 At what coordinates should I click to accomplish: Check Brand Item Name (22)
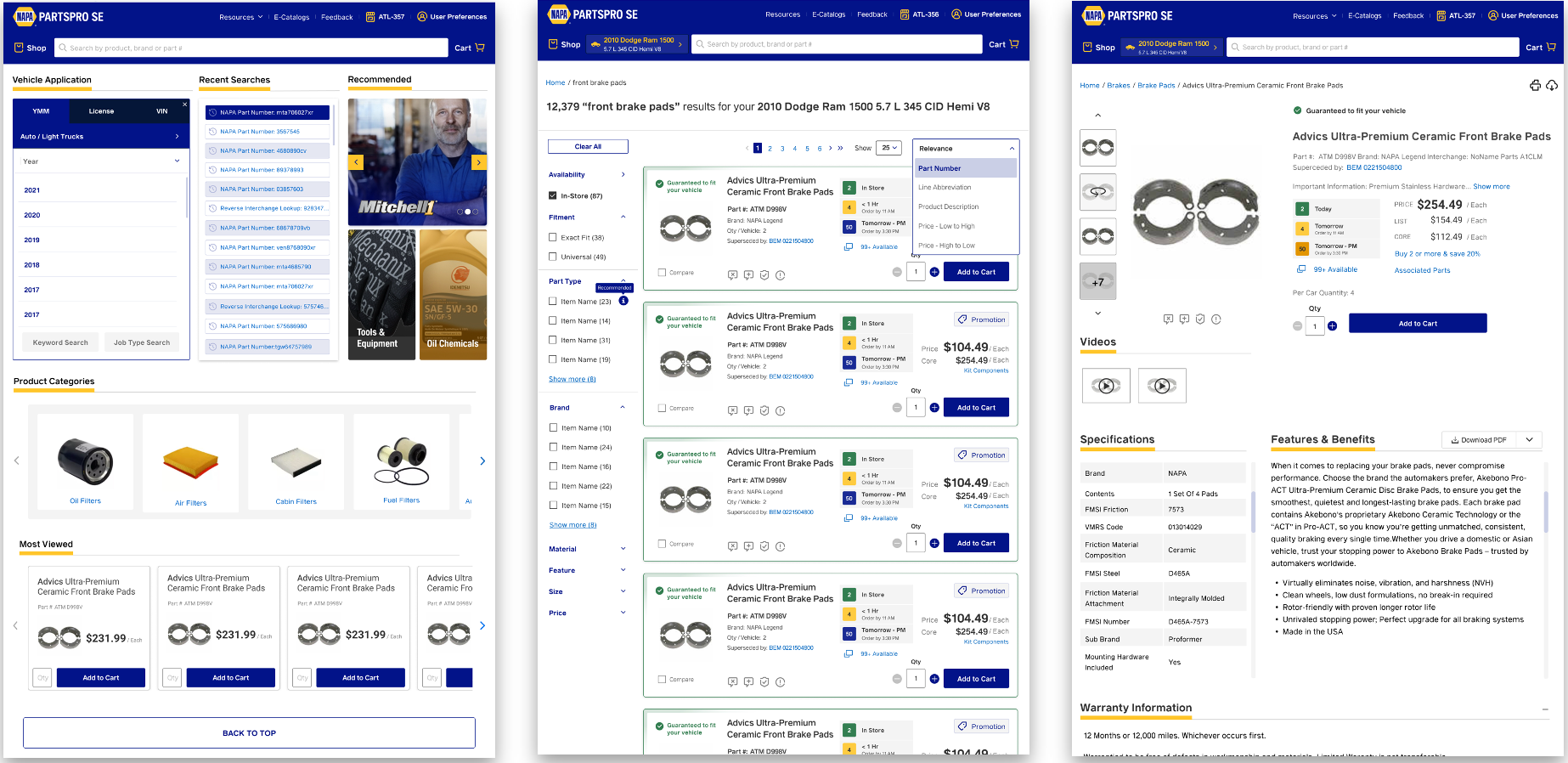click(x=554, y=486)
